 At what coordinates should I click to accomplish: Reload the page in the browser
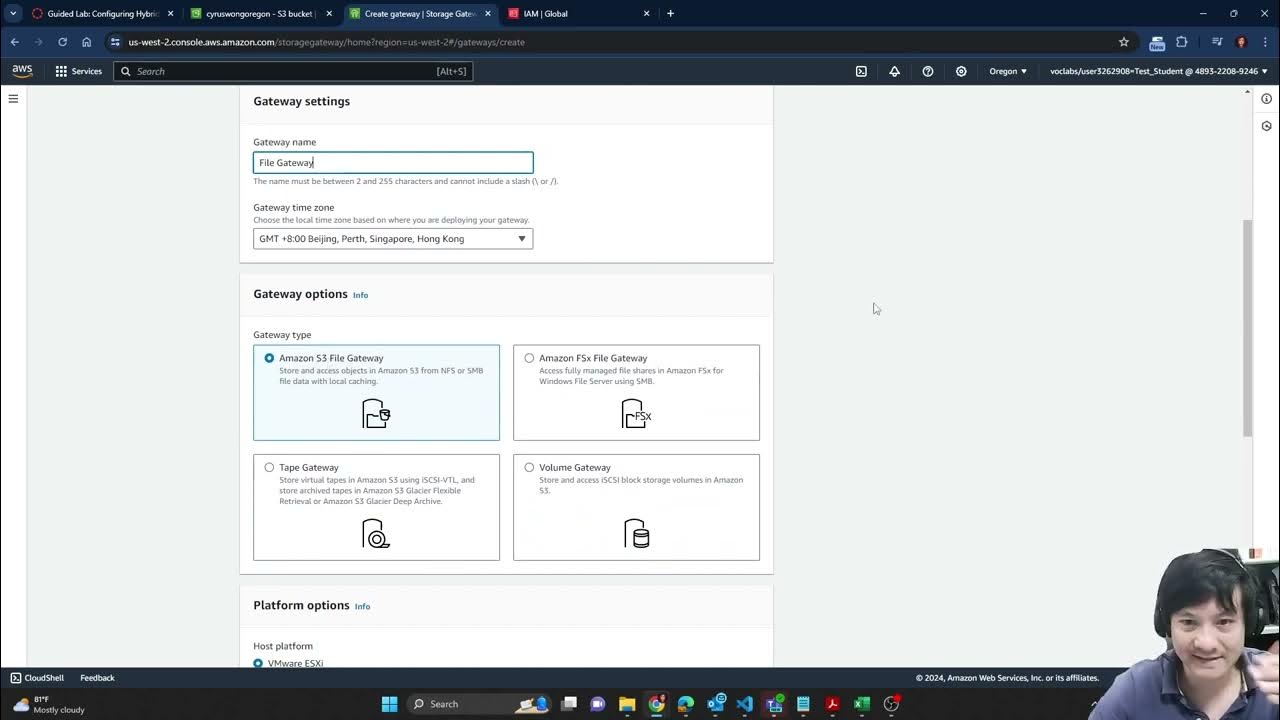pos(62,42)
